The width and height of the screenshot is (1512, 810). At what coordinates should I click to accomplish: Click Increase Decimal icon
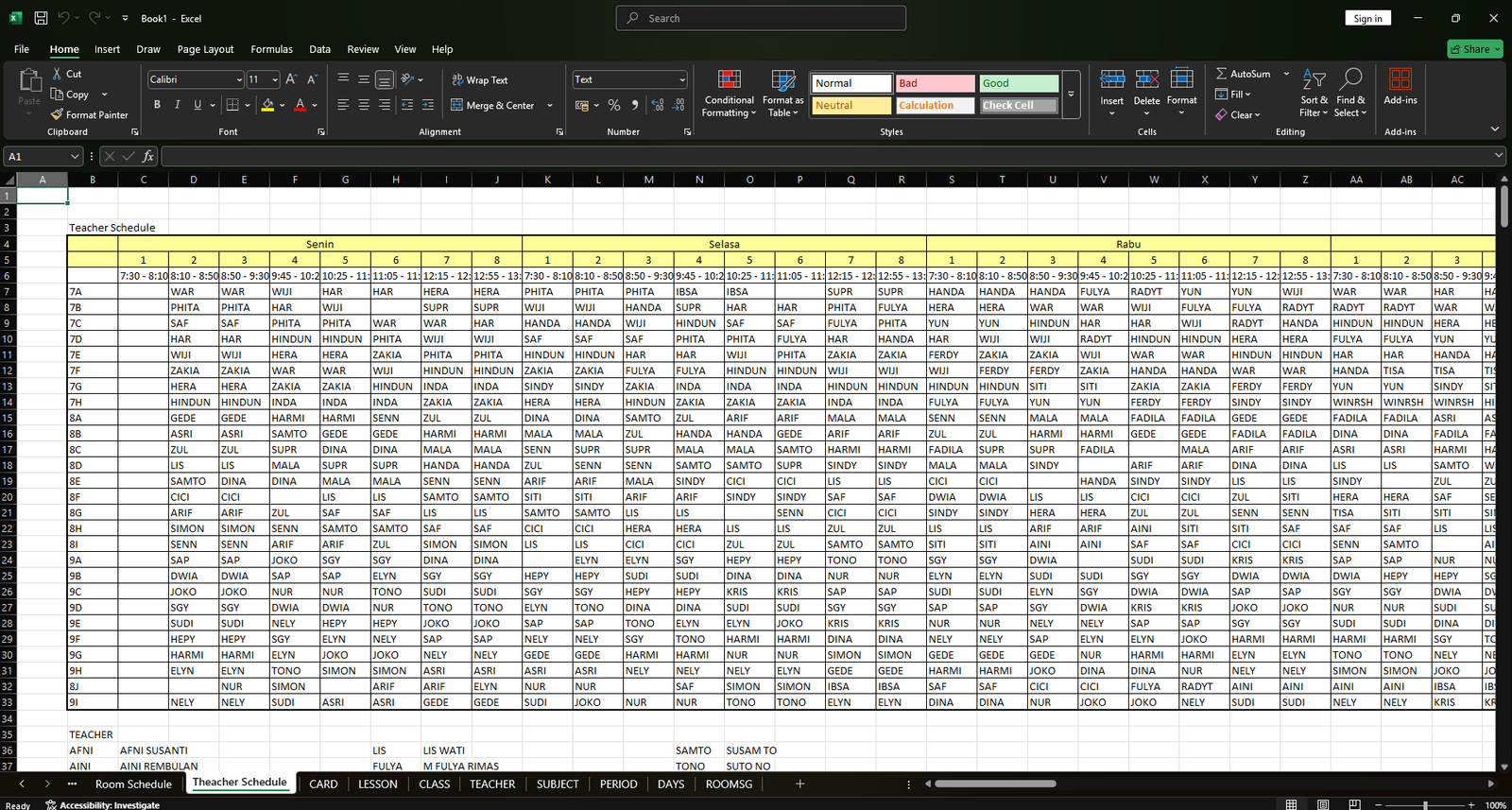coord(658,105)
